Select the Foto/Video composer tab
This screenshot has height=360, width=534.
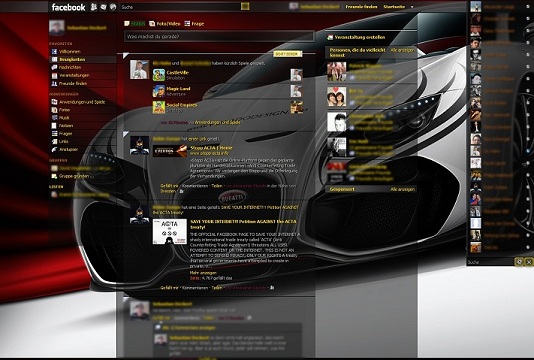tap(165, 24)
